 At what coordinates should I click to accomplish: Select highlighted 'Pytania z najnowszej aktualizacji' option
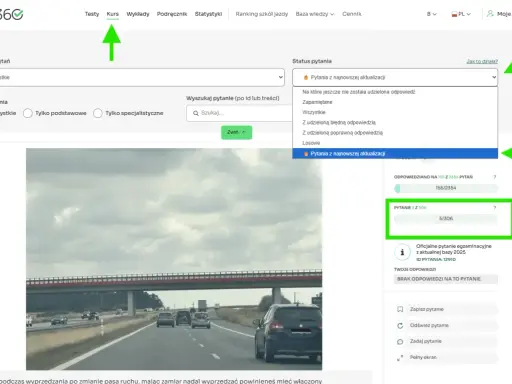pyautogui.click(x=395, y=153)
